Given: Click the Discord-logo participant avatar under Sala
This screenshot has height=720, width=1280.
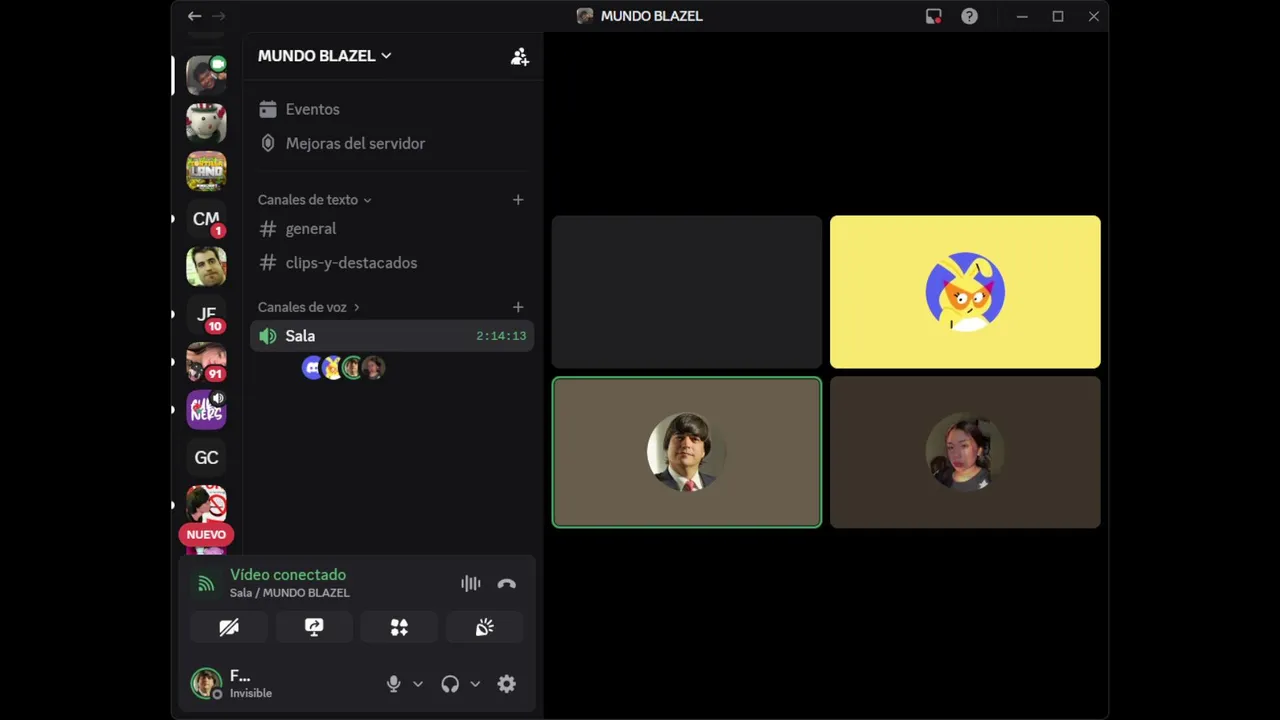Looking at the screenshot, I should (x=313, y=368).
